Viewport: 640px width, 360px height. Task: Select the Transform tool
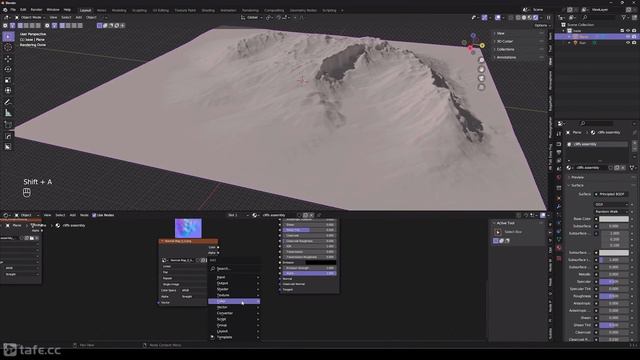[8, 91]
